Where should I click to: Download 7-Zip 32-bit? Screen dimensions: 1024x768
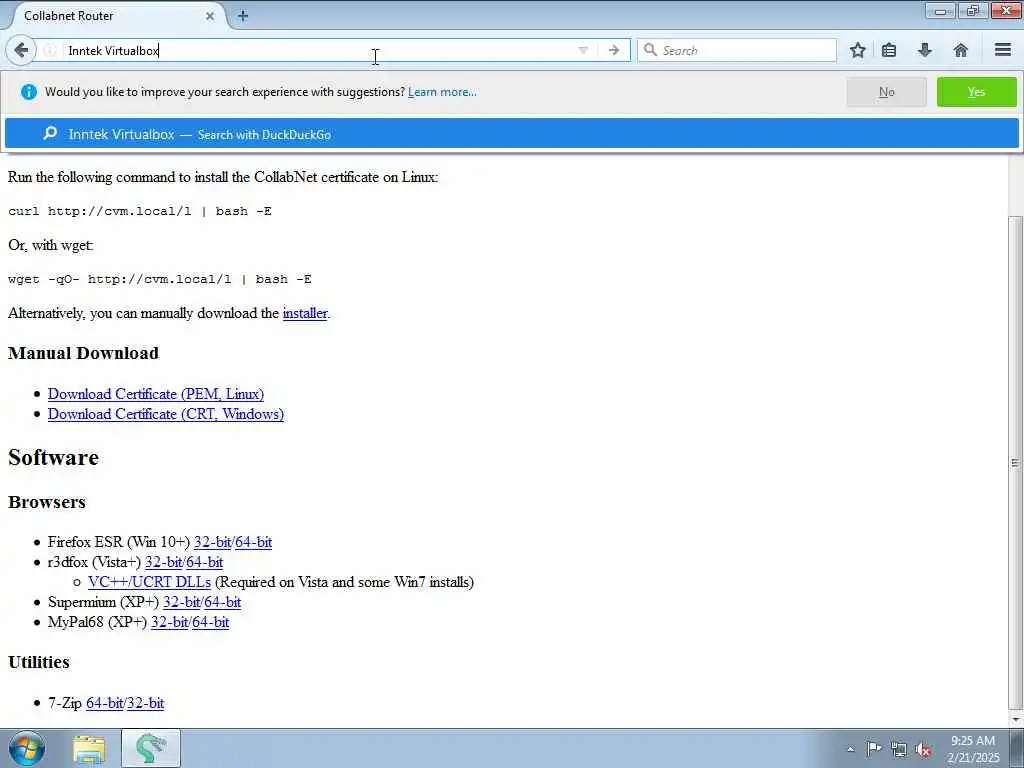[146, 703]
